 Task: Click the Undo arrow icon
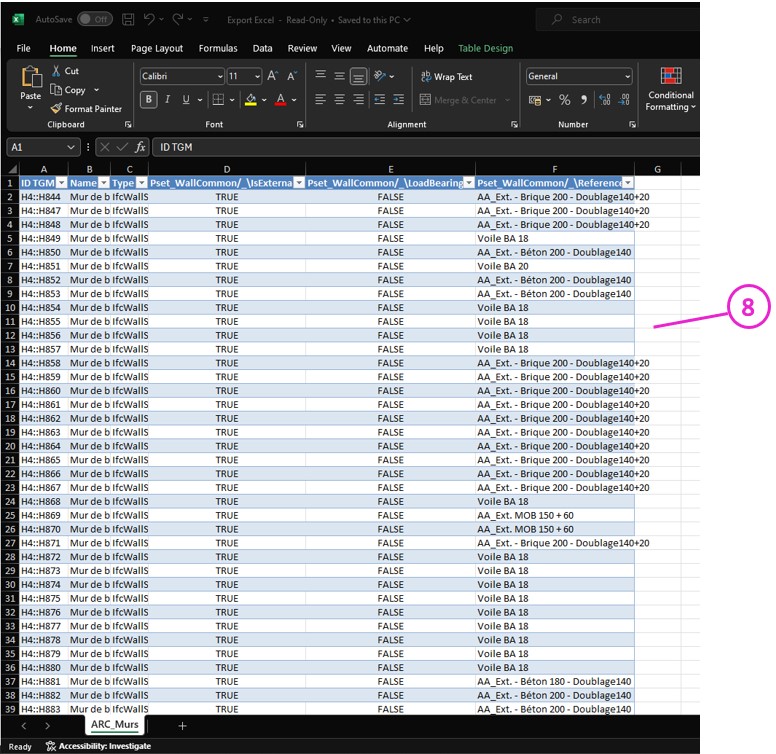[149, 19]
